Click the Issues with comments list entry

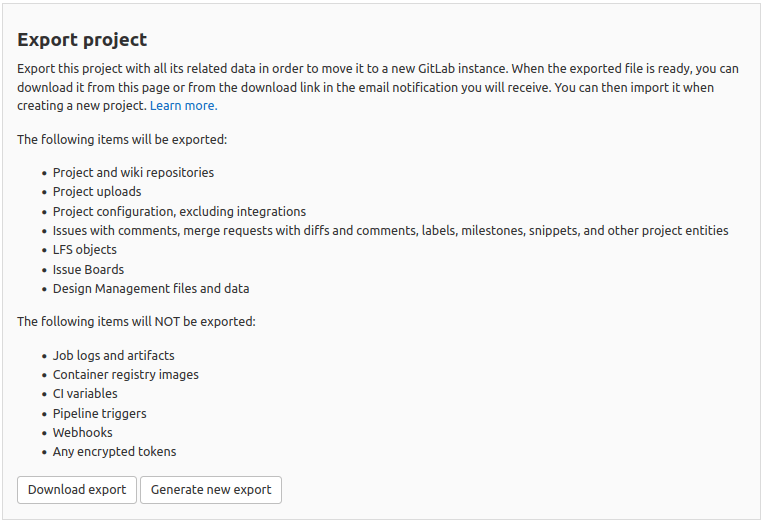point(390,231)
